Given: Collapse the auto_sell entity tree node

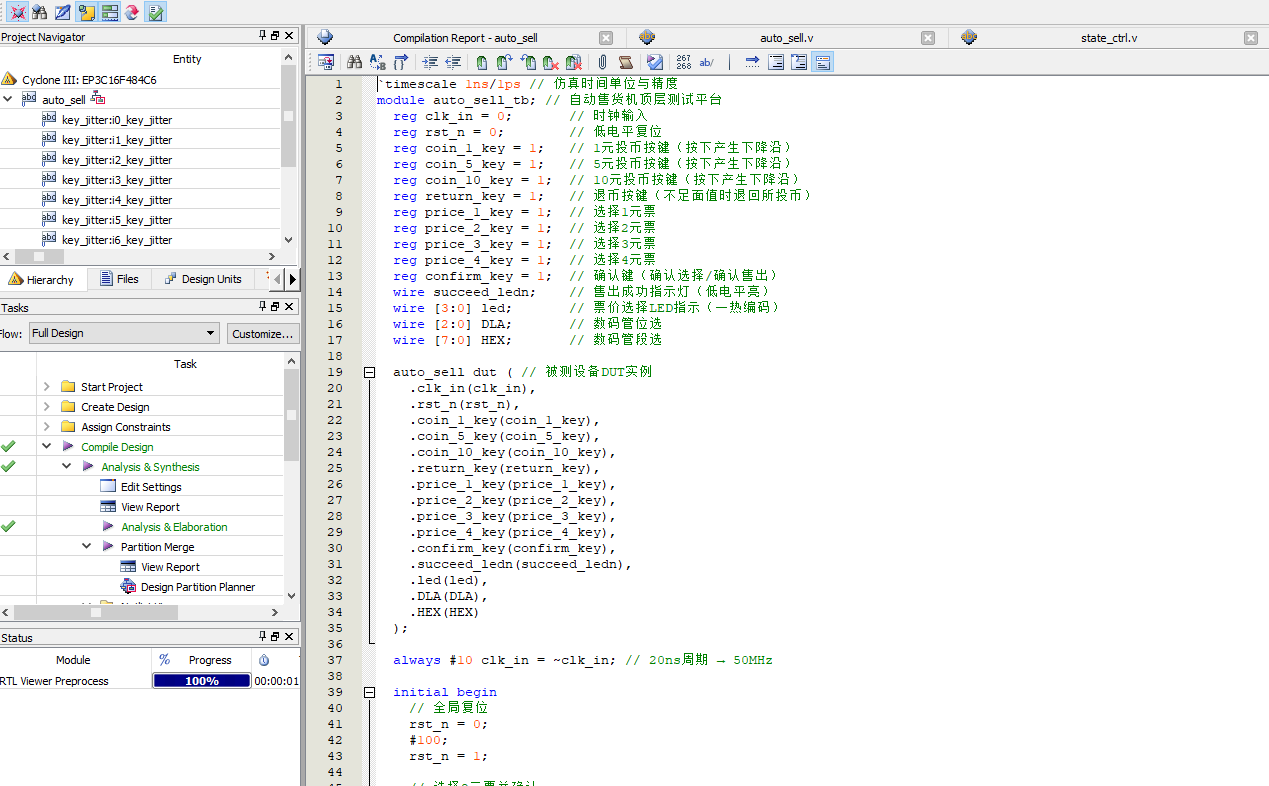Looking at the screenshot, I should pos(8,100).
